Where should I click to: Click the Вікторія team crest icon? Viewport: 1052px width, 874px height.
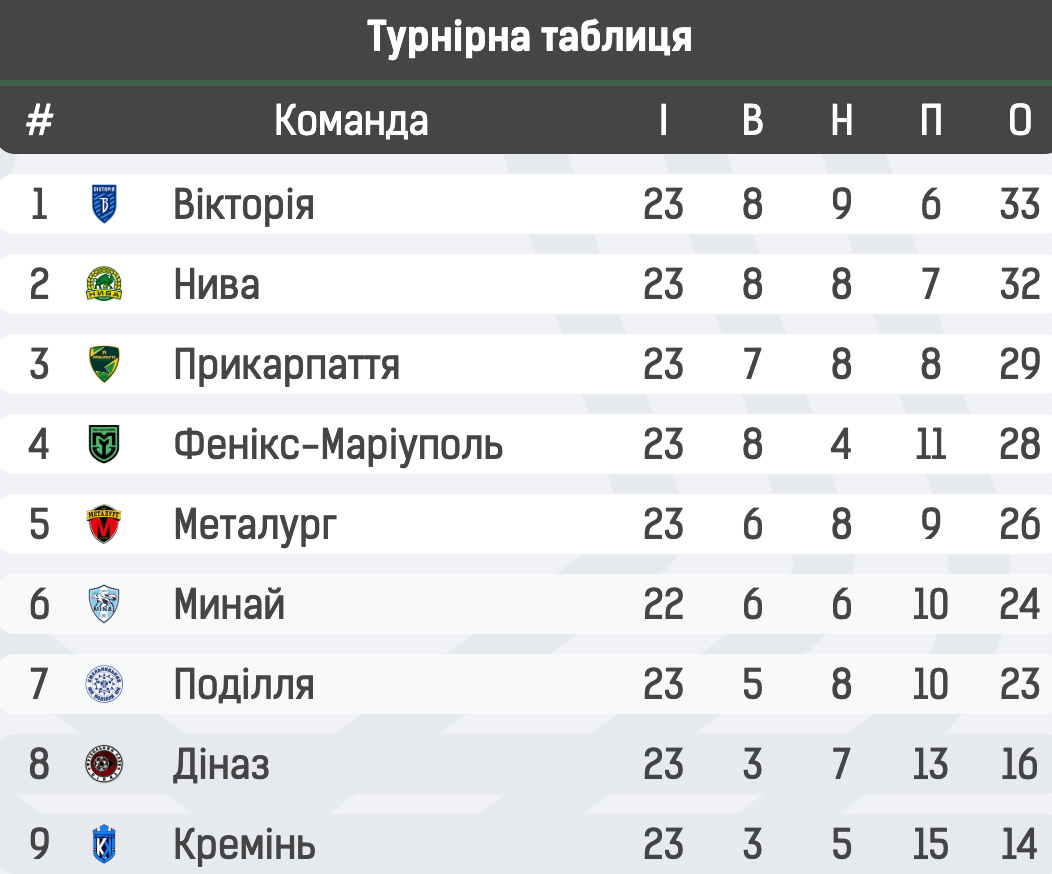click(104, 204)
